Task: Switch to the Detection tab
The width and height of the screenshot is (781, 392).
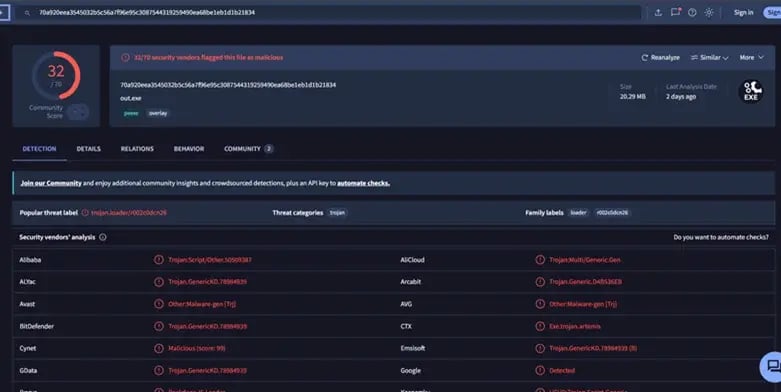Action: [x=39, y=149]
